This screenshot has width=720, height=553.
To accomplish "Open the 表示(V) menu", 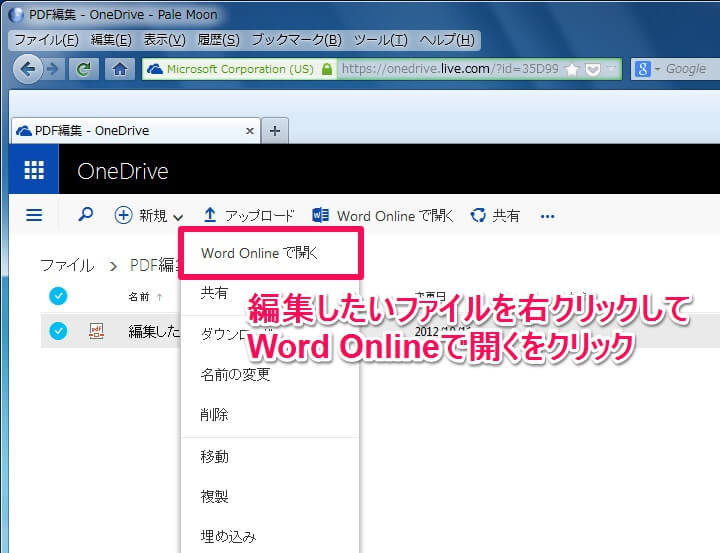I will [x=164, y=40].
